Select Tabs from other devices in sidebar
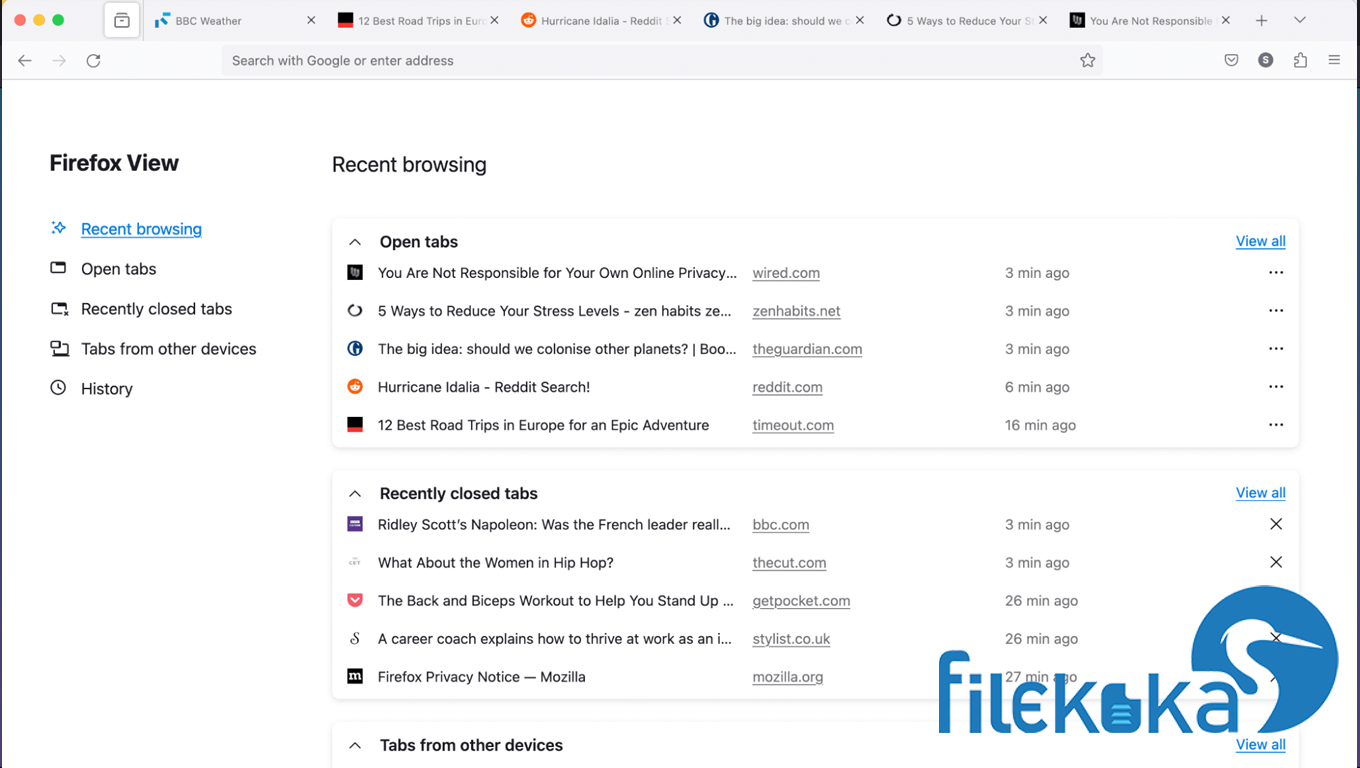This screenshot has width=1360, height=768. pos(168,349)
